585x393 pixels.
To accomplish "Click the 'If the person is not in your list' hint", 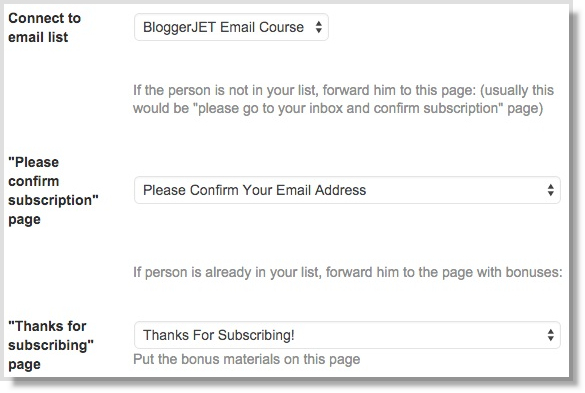I will coord(343,99).
